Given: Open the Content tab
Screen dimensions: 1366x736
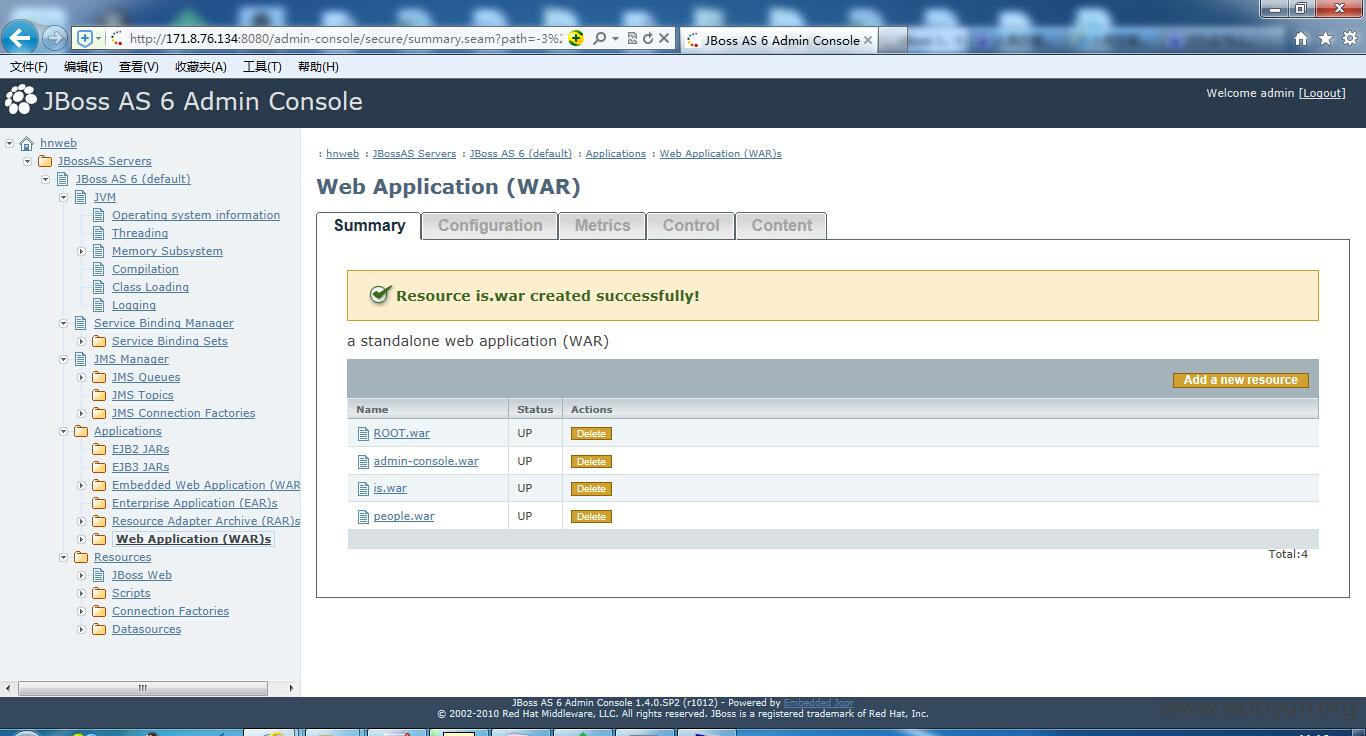Looking at the screenshot, I should pyautogui.click(x=782, y=226).
